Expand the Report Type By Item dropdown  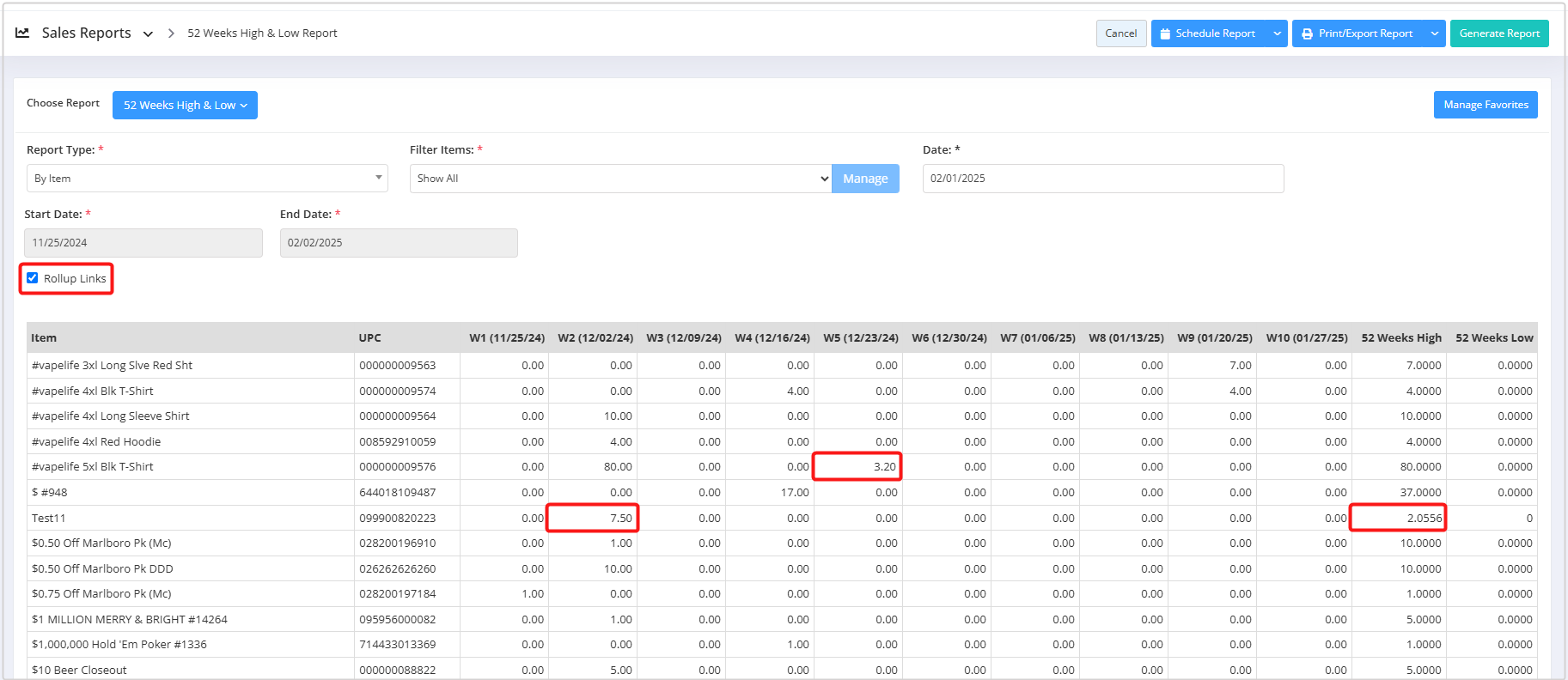207,179
